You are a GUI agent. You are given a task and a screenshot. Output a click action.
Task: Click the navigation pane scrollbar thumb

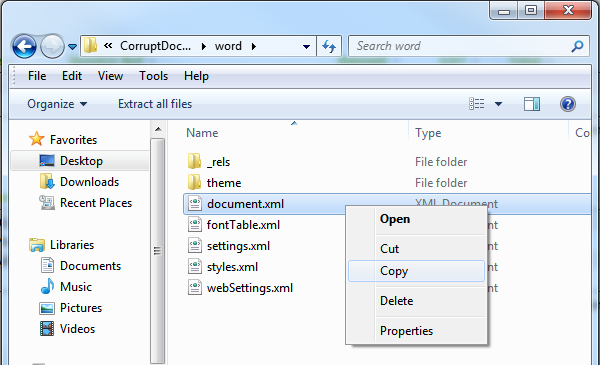coord(157,251)
